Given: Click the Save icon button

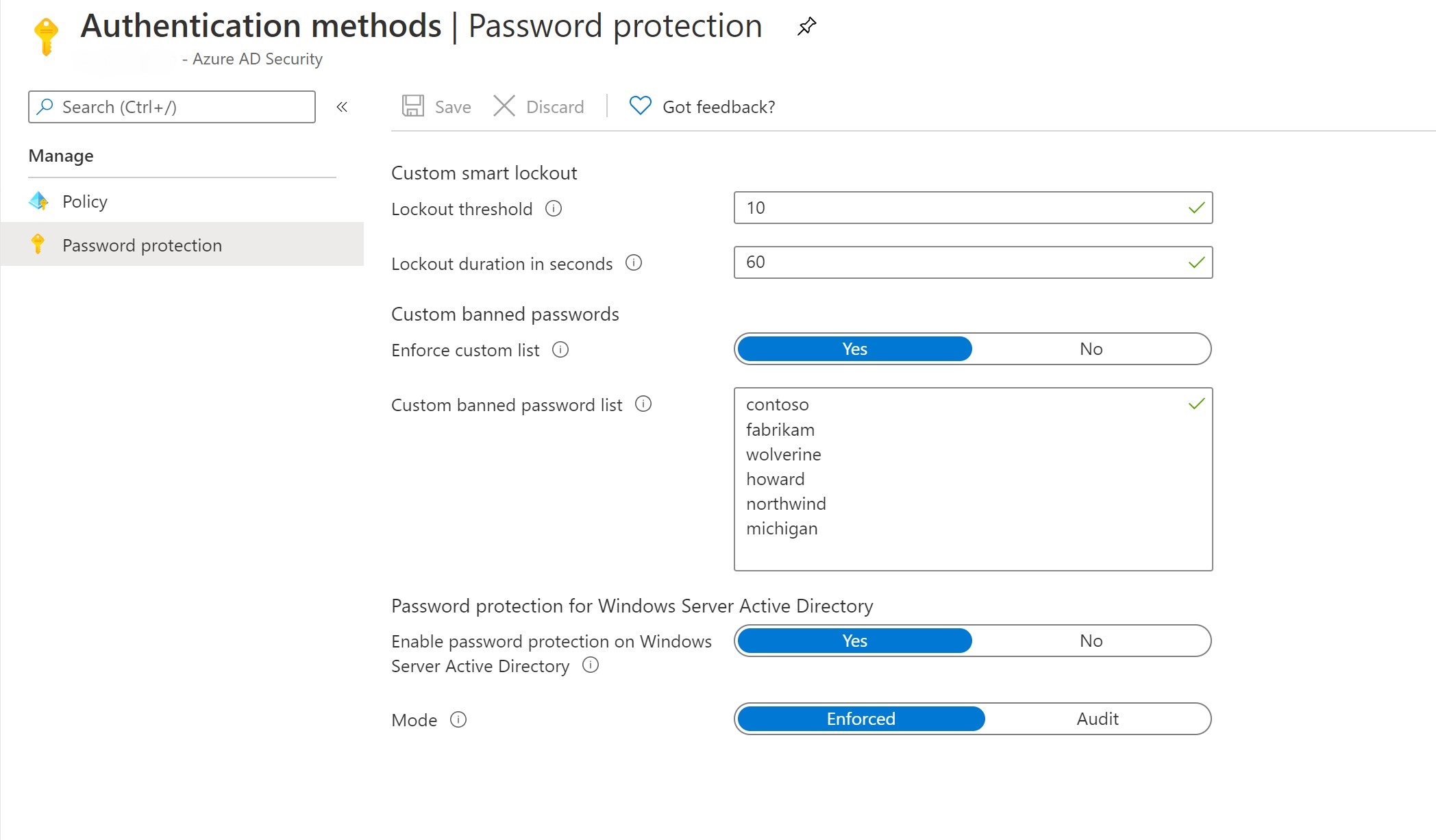Looking at the screenshot, I should (413, 106).
